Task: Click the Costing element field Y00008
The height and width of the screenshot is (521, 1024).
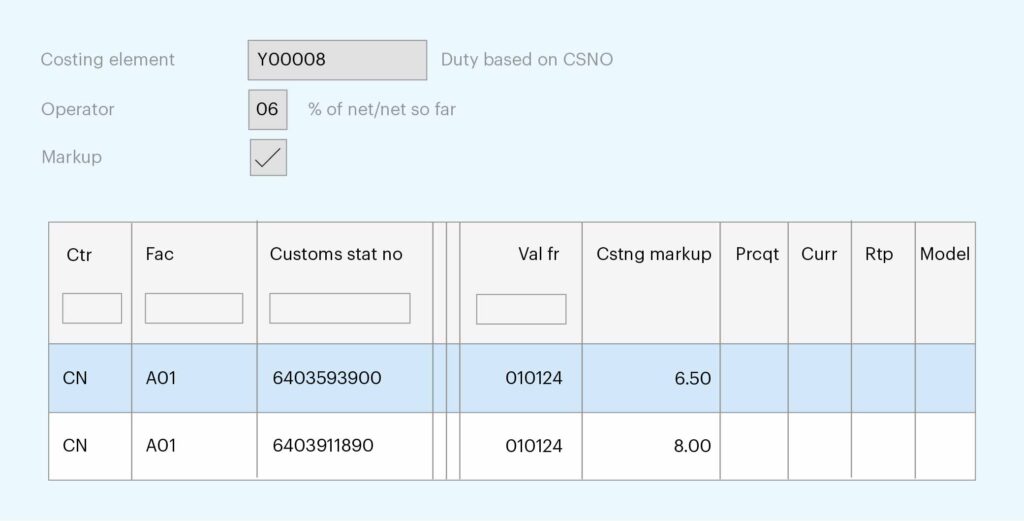Action: [337, 60]
